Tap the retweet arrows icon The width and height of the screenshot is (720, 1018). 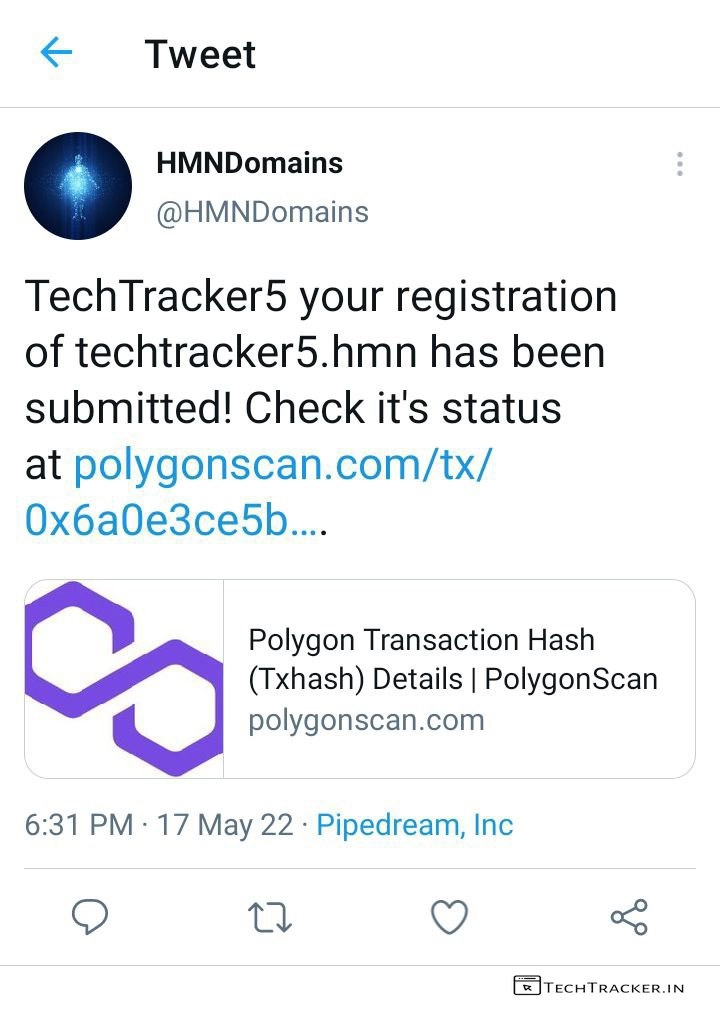pyautogui.click(x=268, y=916)
